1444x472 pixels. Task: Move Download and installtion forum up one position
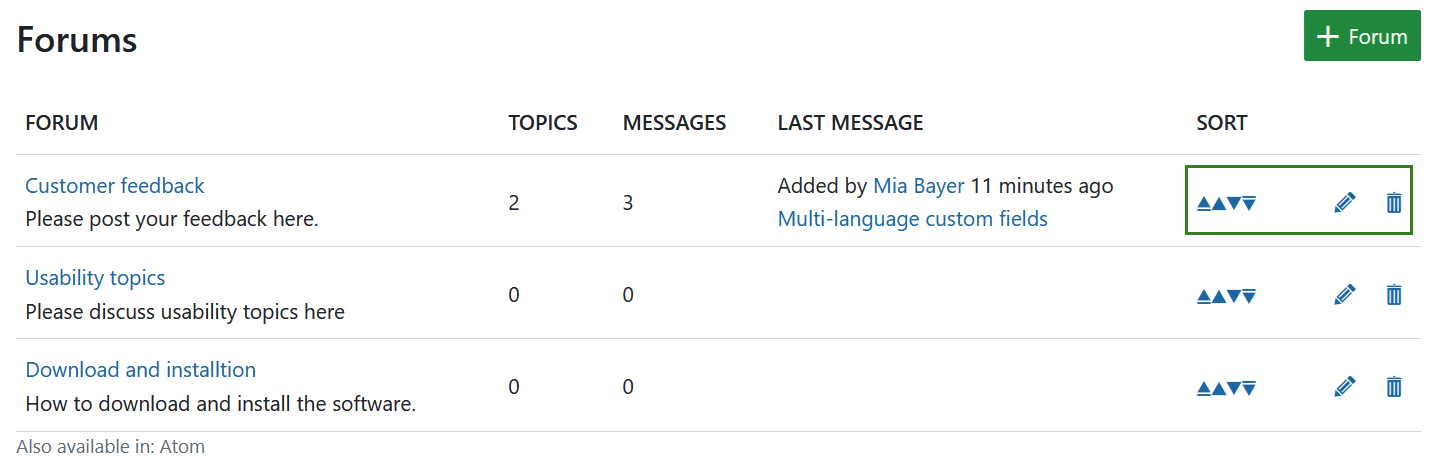click(x=1219, y=388)
